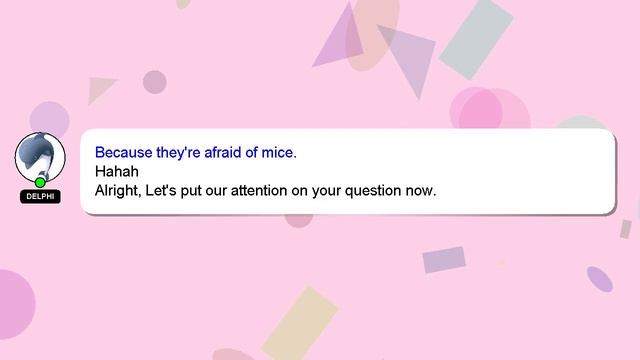Image resolution: width=640 pixels, height=360 pixels.
Task: Click the gray-purple triangle beside teal rectangle
Action: pyautogui.click(x=409, y=57)
